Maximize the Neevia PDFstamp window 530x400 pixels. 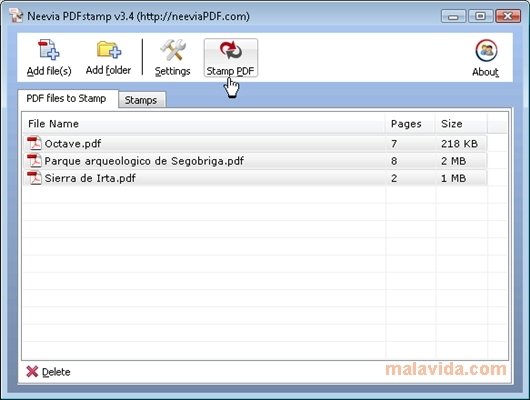point(481,16)
